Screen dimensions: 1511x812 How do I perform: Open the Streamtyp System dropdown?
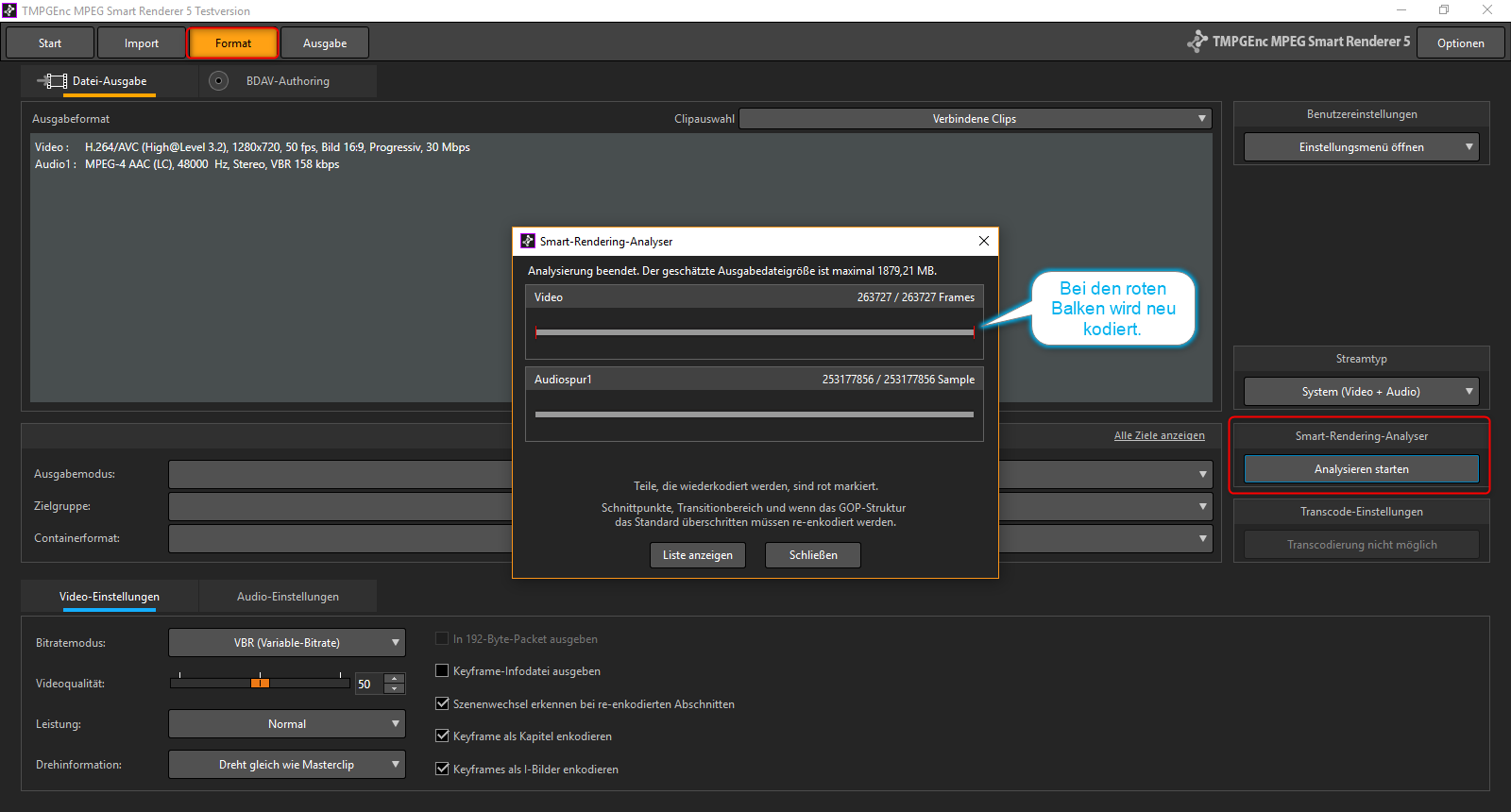[x=1361, y=392]
